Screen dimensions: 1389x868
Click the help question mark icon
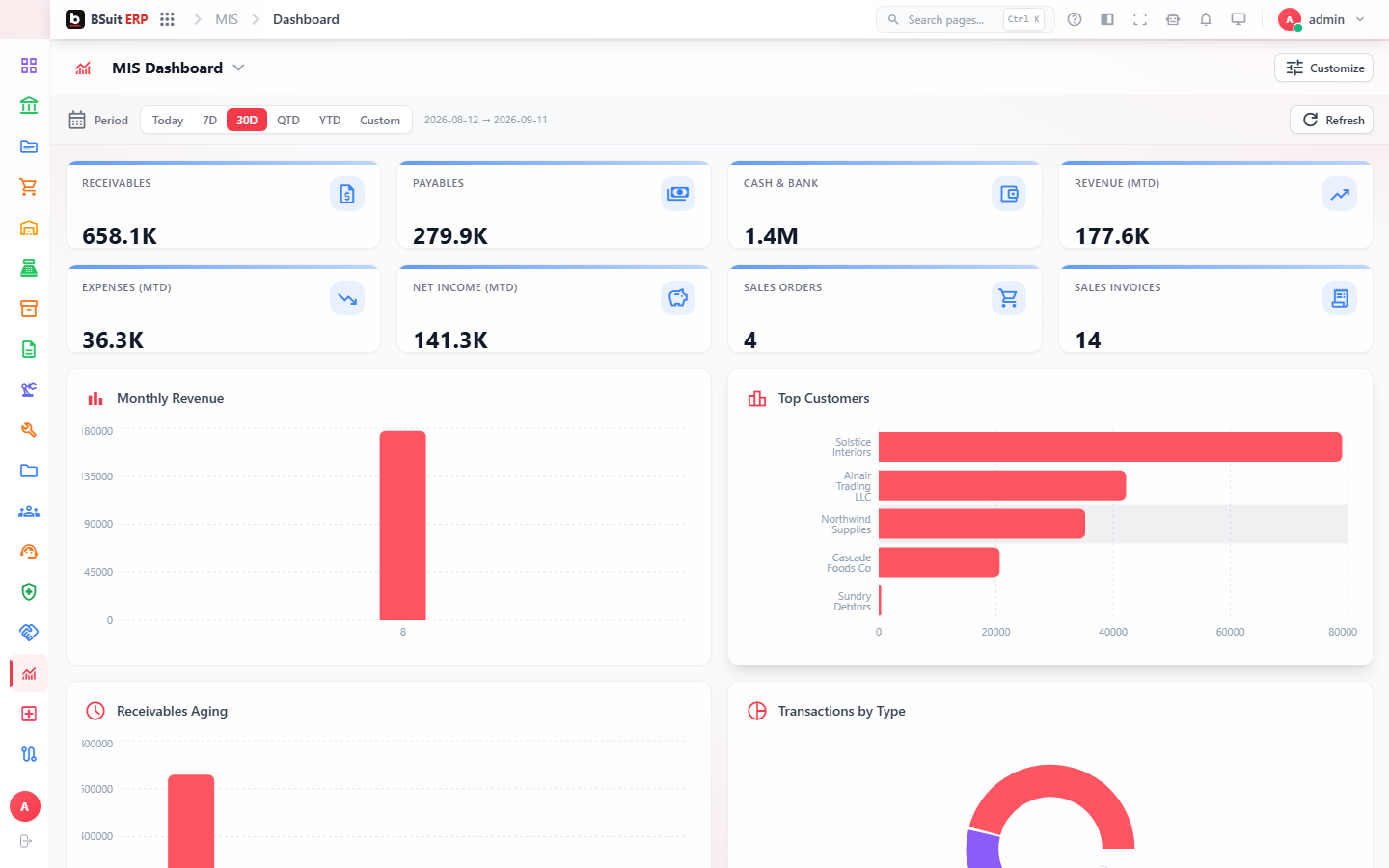tap(1075, 19)
